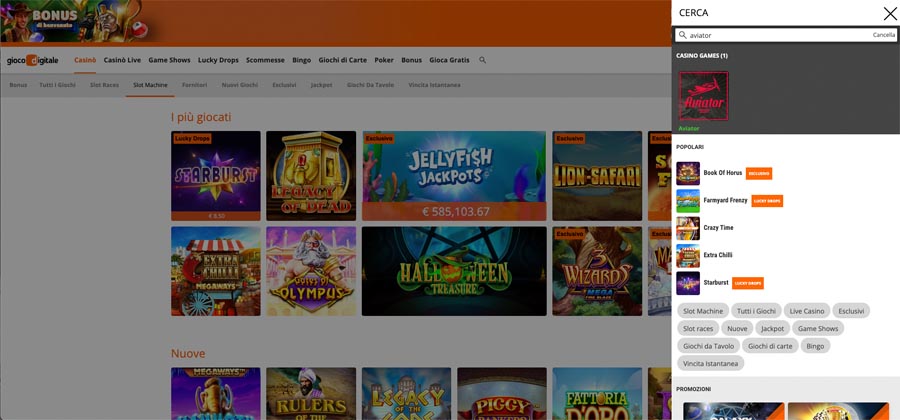
Task: Select Book Of Horus text entry
Action: coord(723,173)
